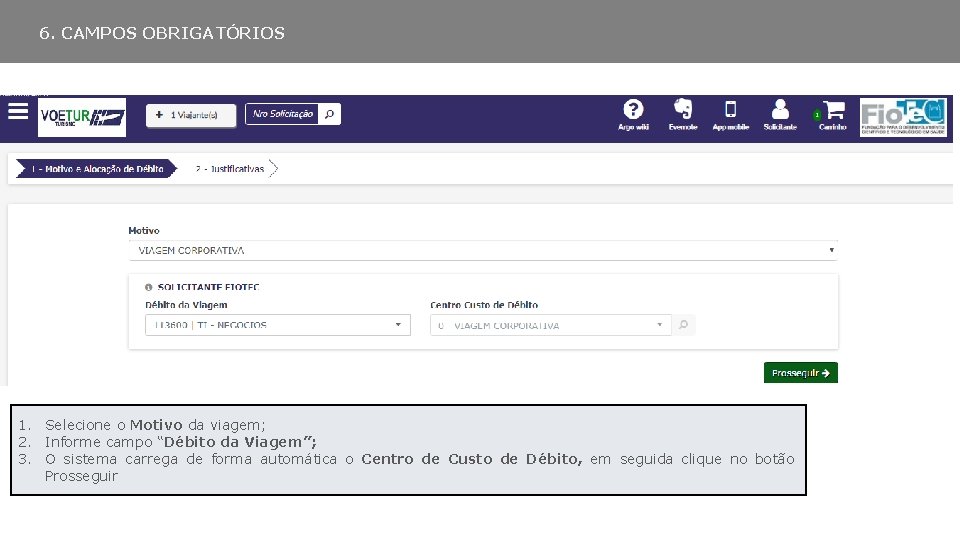Click the Centro Custo de Débito label
Screen dimensions: 960x540
[484, 305]
